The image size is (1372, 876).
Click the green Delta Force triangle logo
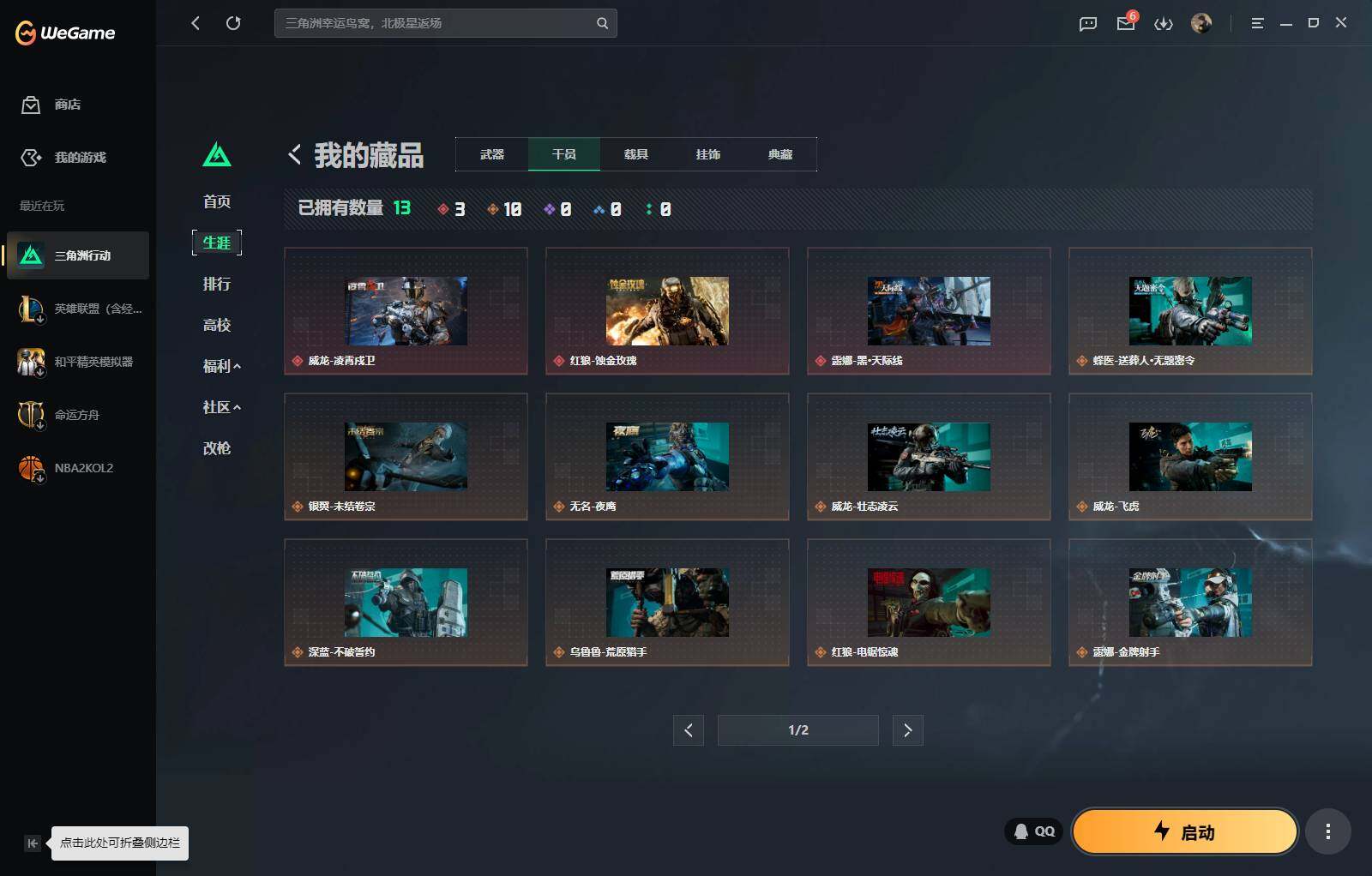(x=217, y=155)
